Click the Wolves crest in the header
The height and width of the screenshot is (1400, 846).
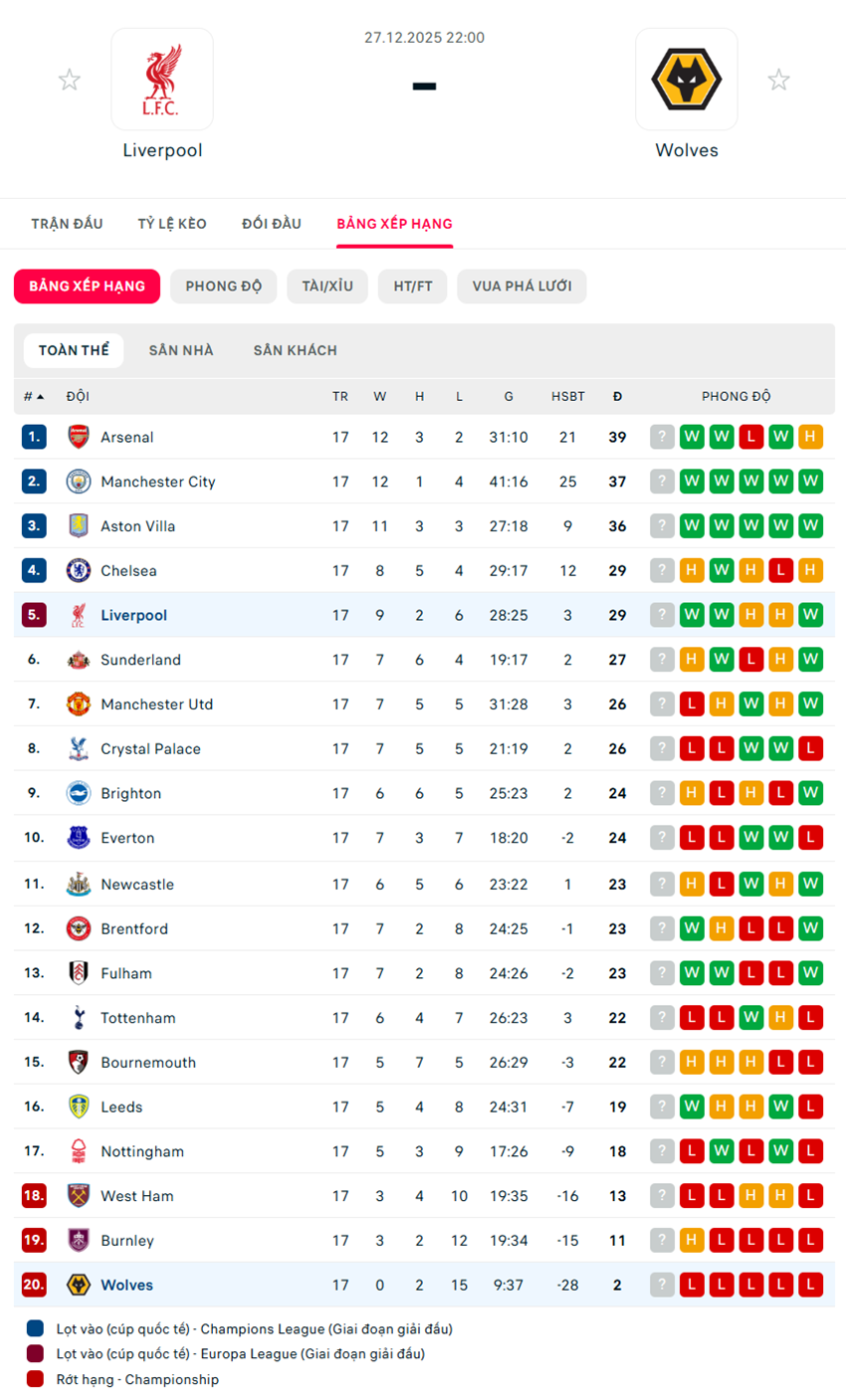(x=686, y=80)
